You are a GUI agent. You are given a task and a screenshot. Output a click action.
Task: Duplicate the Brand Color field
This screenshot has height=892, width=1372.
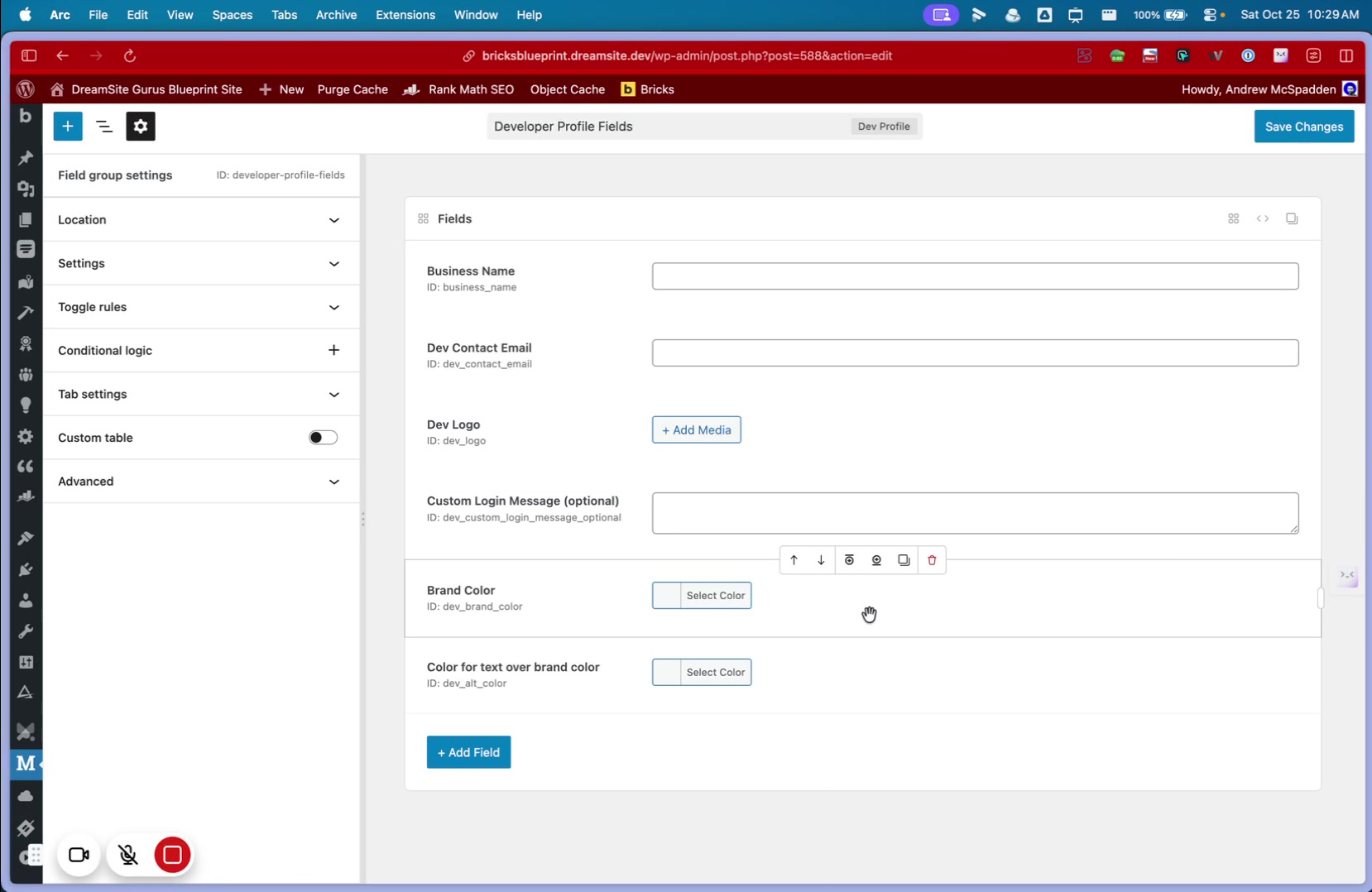click(x=904, y=560)
